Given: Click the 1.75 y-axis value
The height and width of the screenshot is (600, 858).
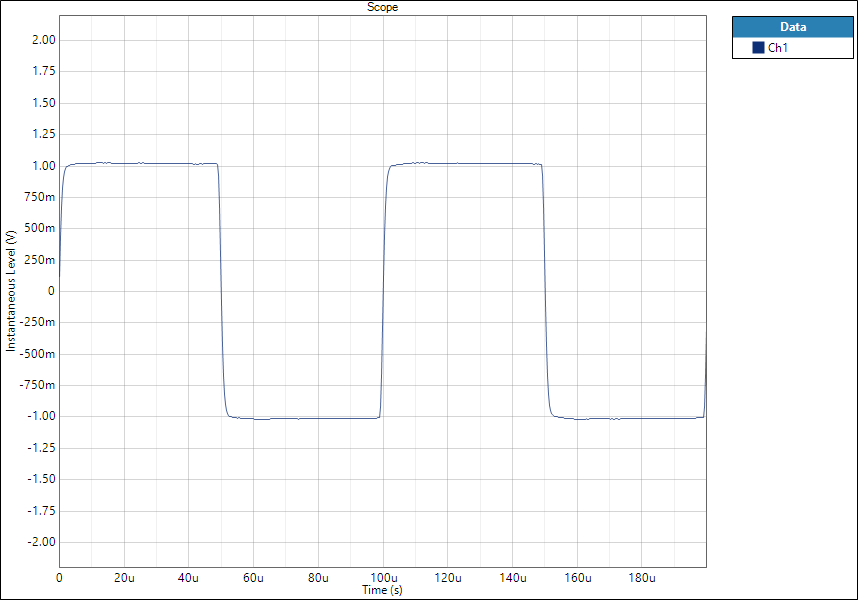Looking at the screenshot, I should [44, 71].
